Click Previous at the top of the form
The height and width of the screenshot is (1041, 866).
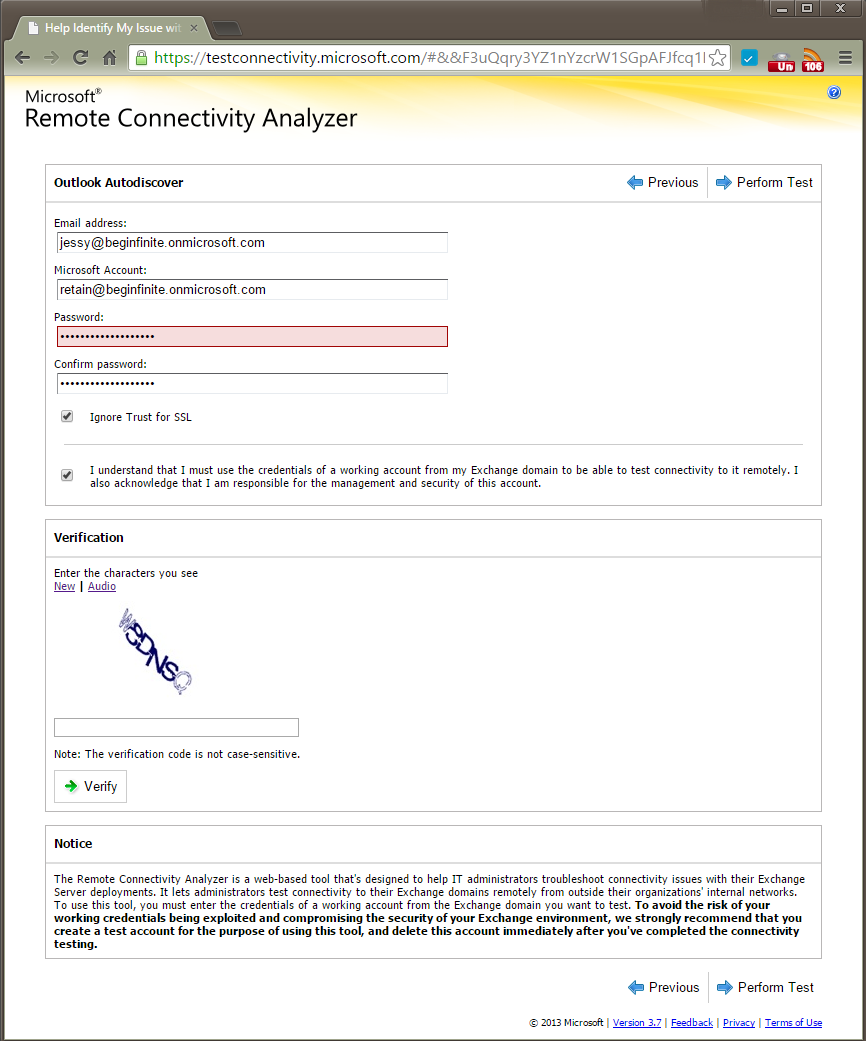tap(663, 182)
